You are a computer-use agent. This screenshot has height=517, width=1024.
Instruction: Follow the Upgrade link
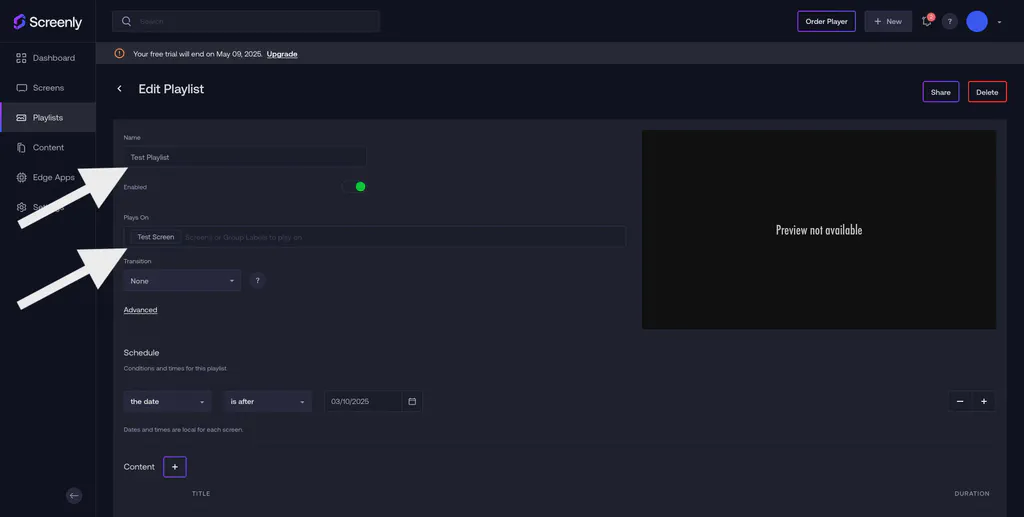282,54
